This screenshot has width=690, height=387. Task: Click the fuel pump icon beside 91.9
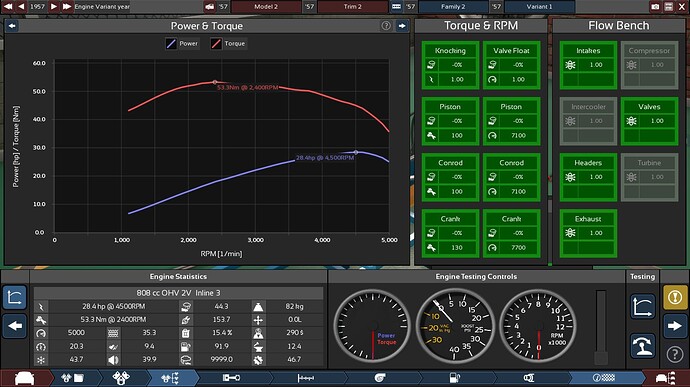tap(186, 346)
